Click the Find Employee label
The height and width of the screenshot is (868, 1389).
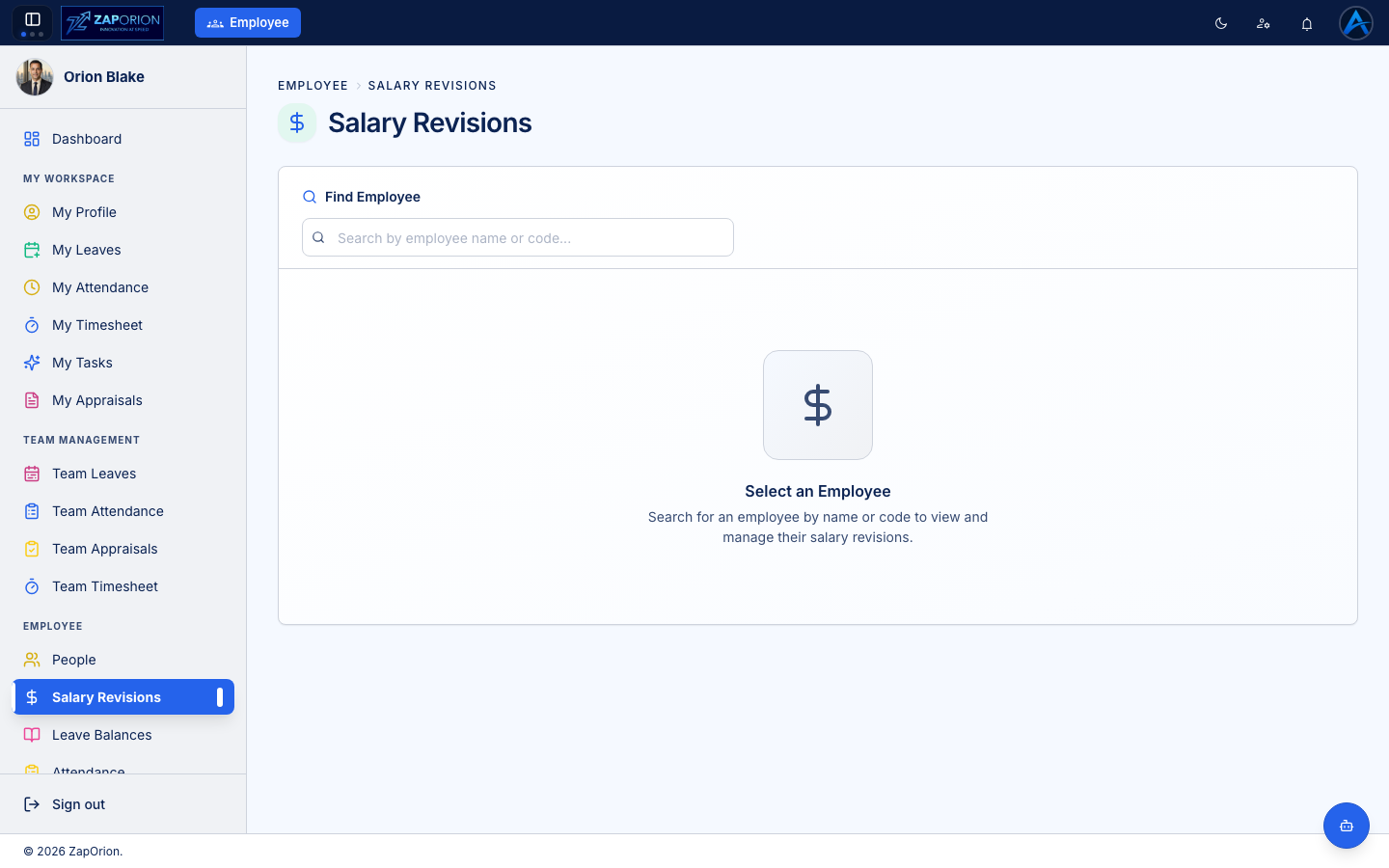[372, 197]
